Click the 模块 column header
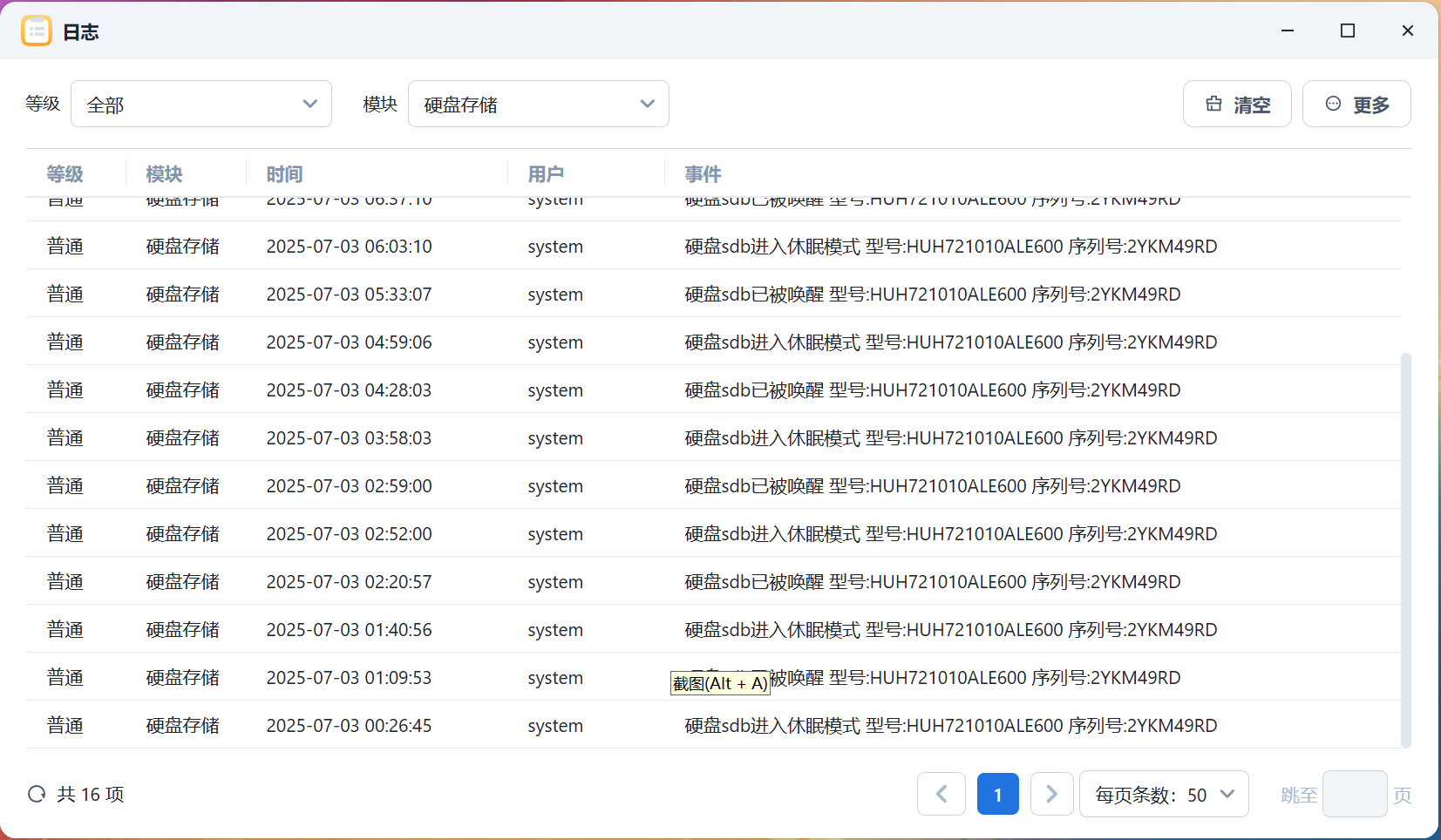This screenshot has width=1441, height=840. click(x=164, y=174)
